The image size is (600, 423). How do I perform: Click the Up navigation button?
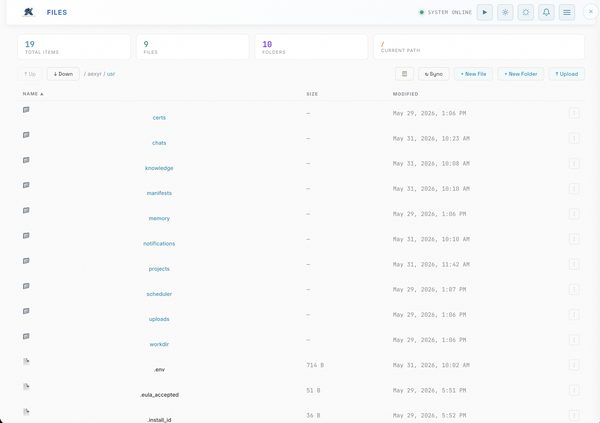[30, 74]
